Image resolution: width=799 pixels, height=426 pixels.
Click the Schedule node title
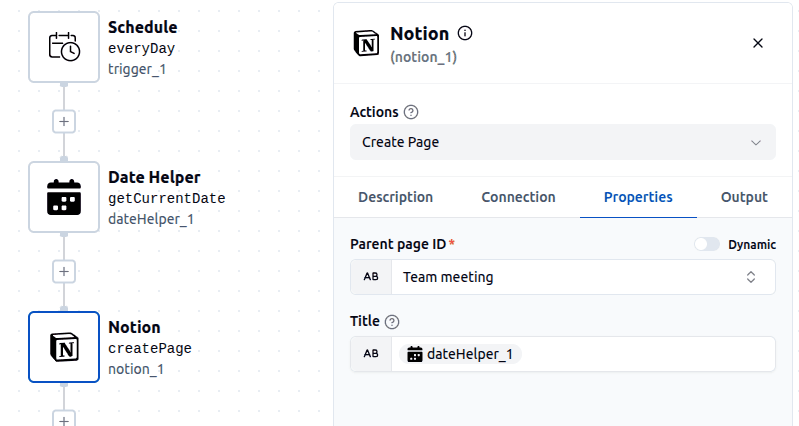pos(143,27)
